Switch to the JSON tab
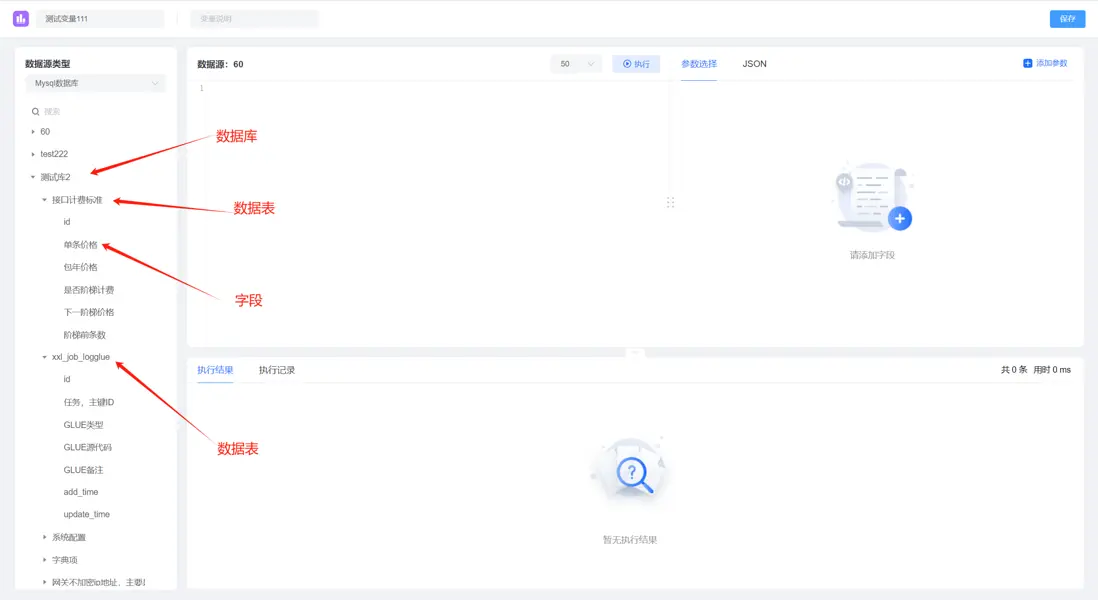The width and height of the screenshot is (1098, 600). [x=754, y=64]
